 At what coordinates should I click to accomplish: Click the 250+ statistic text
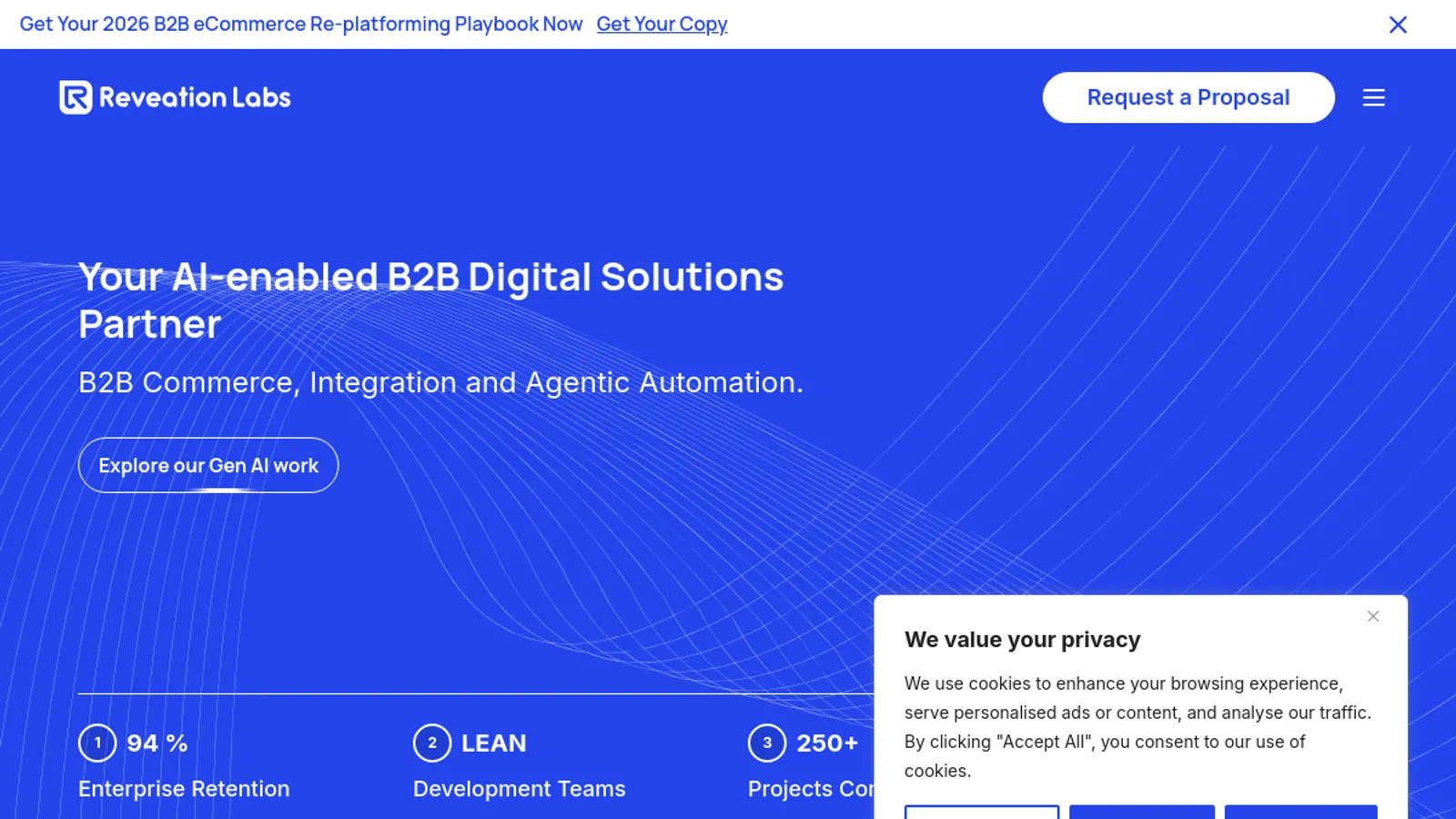pyautogui.click(x=827, y=743)
